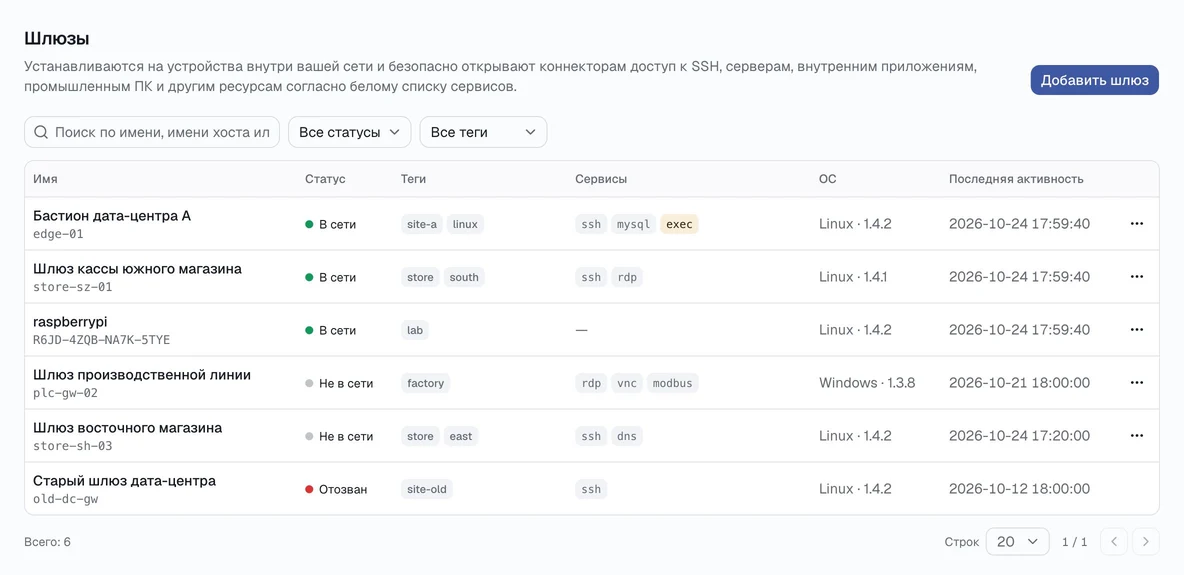Click Не в сети status for plc-gw-02
1184x575 pixels.
pyautogui.click(x=339, y=383)
